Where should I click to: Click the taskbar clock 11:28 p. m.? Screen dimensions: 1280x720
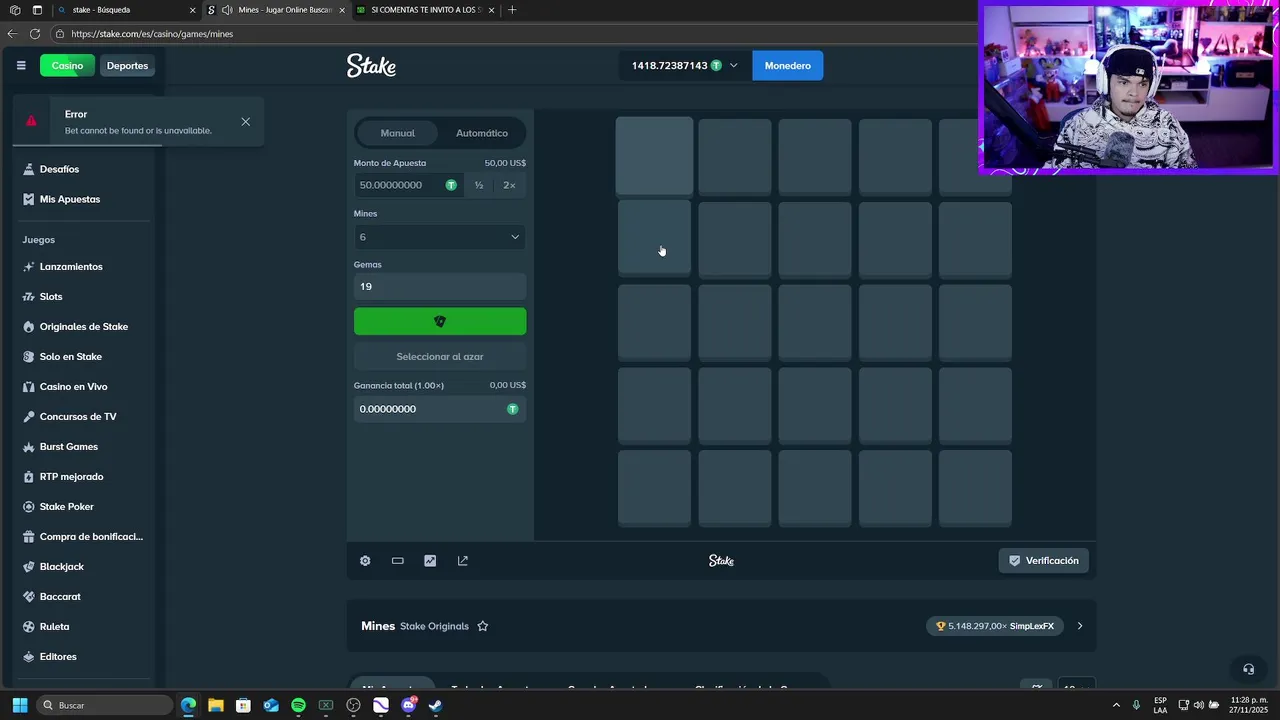pos(1247,705)
